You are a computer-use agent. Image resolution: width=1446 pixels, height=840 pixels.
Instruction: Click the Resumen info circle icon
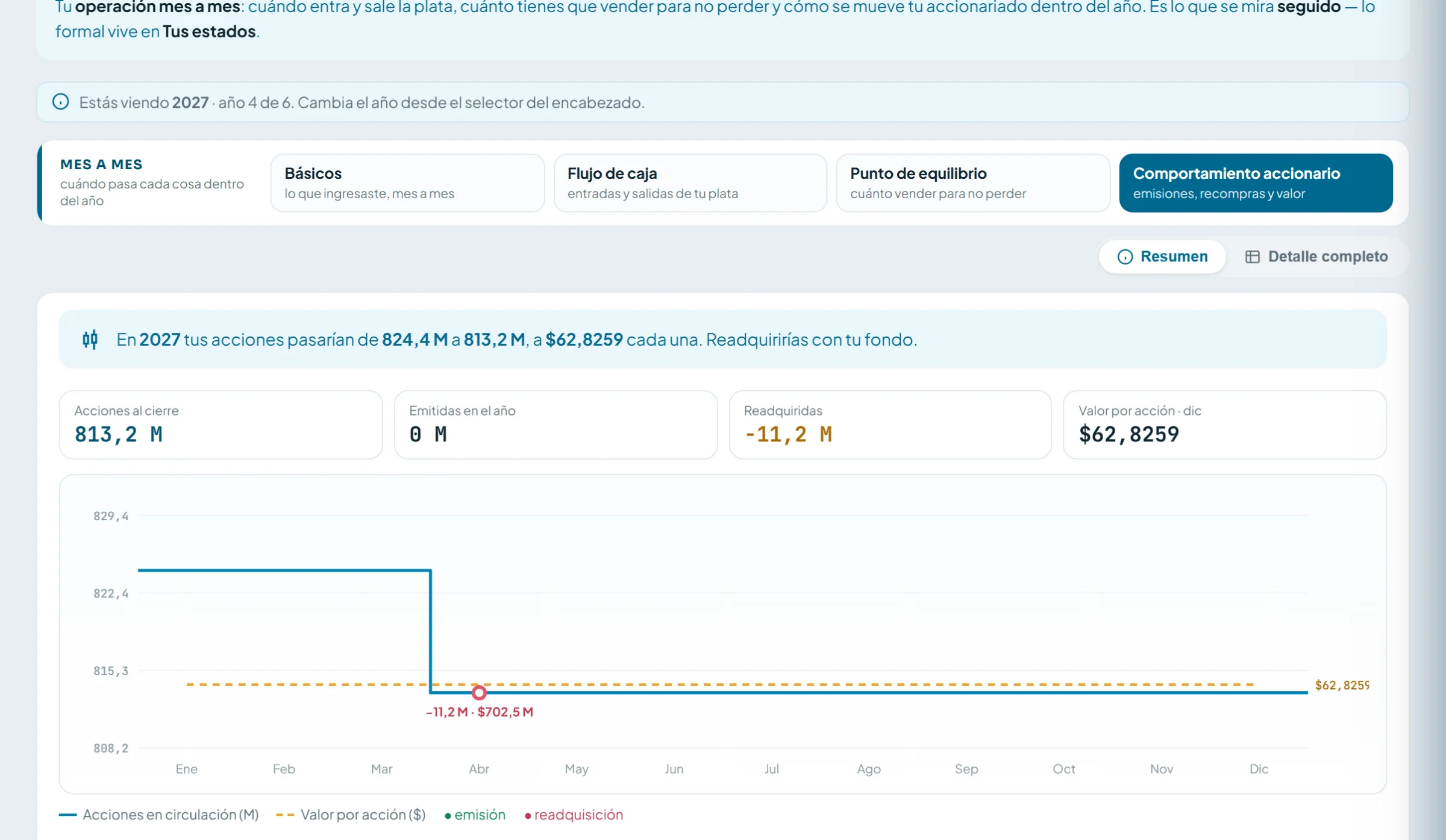(1125, 257)
